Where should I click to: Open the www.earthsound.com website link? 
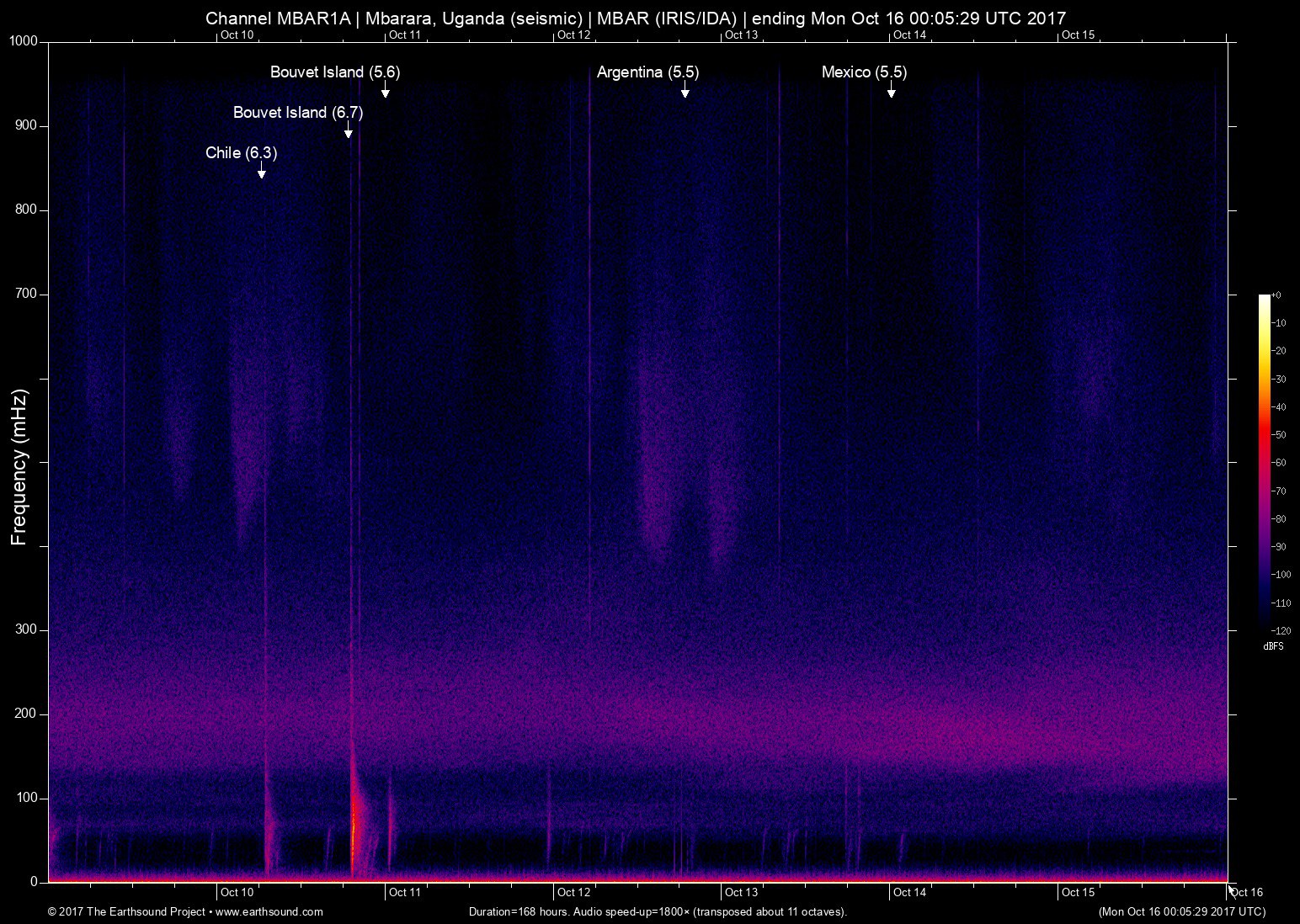point(269,911)
